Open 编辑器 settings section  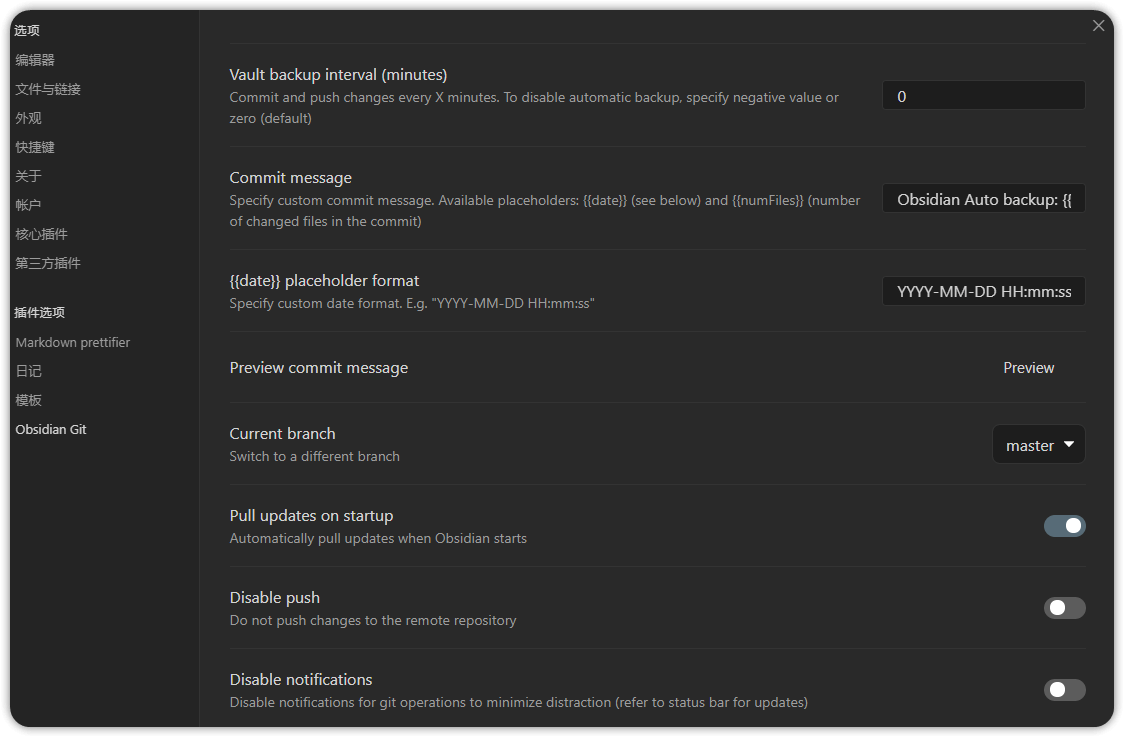35,60
